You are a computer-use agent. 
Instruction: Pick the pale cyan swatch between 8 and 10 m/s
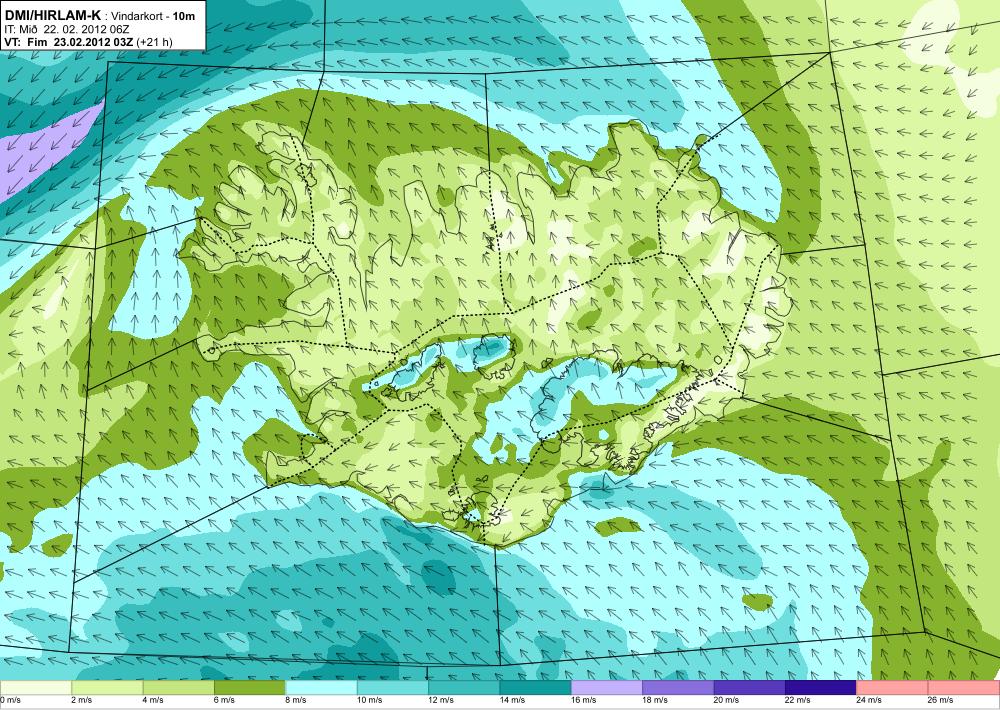pos(321,688)
